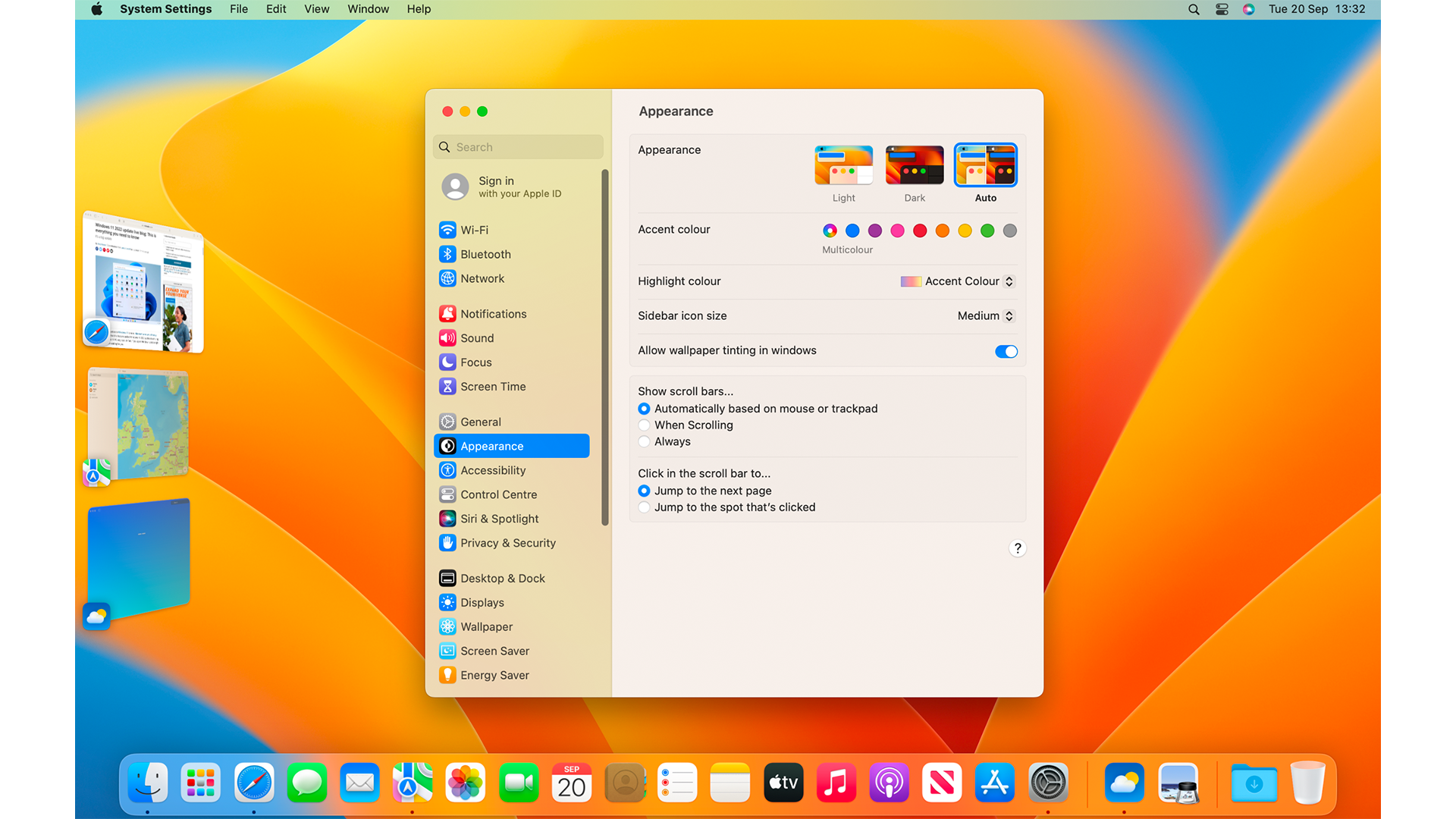Choose Jump to the spot that's clicked
The height and width of the screenshot is (819, 1456).
(645, 507)
